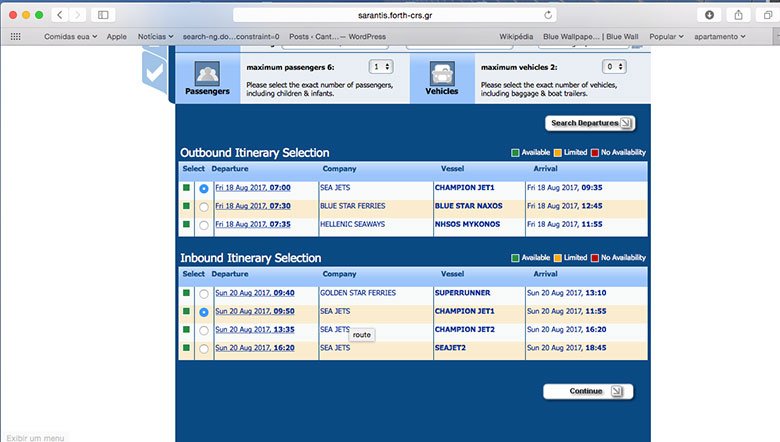This screenshot has width=780, height=442.
Task: Open Safari share button
Action: point(739,15)
